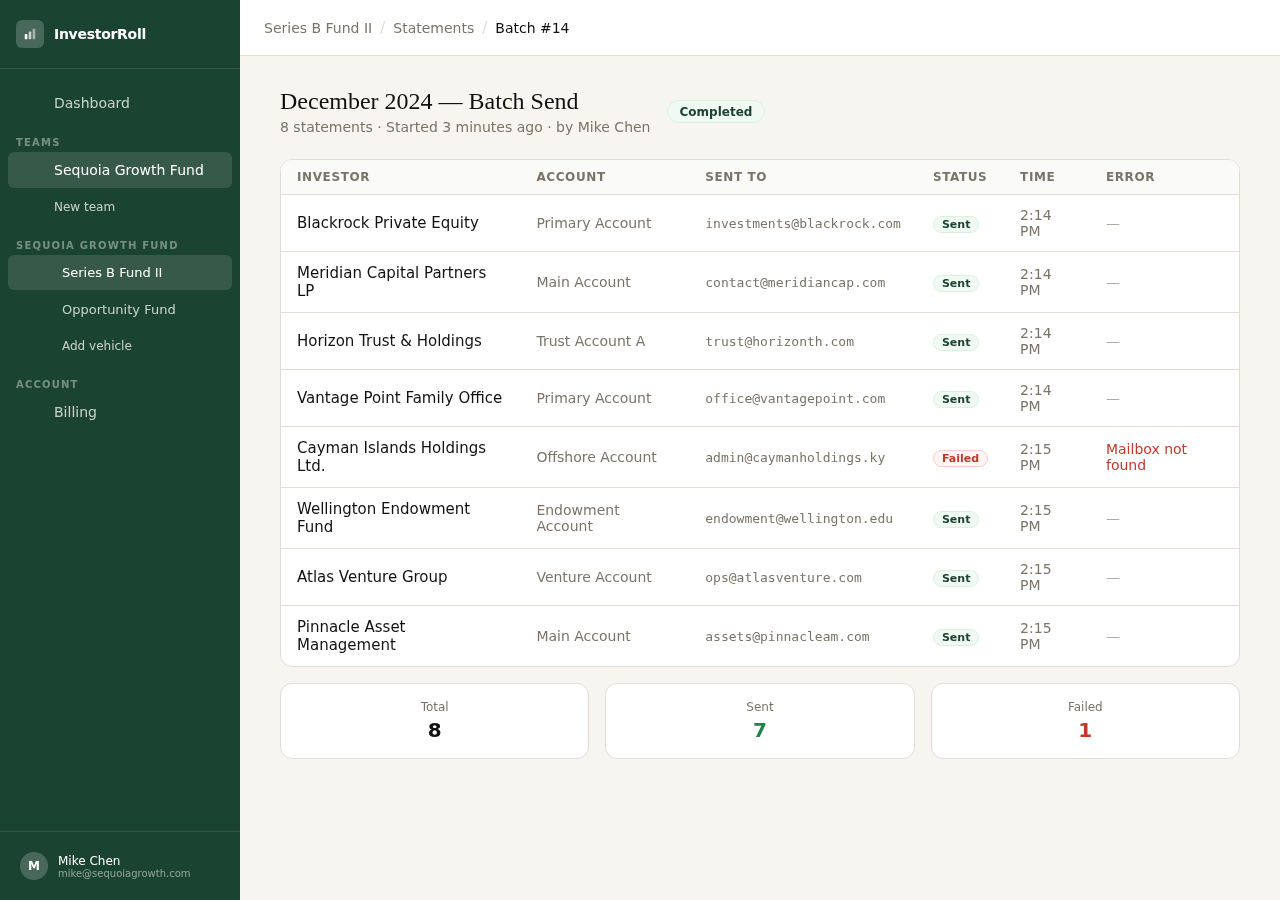Click Batch #14 in the breadcrumb
This screenshot has height=900, width=1280.
(x=532, y=28)
